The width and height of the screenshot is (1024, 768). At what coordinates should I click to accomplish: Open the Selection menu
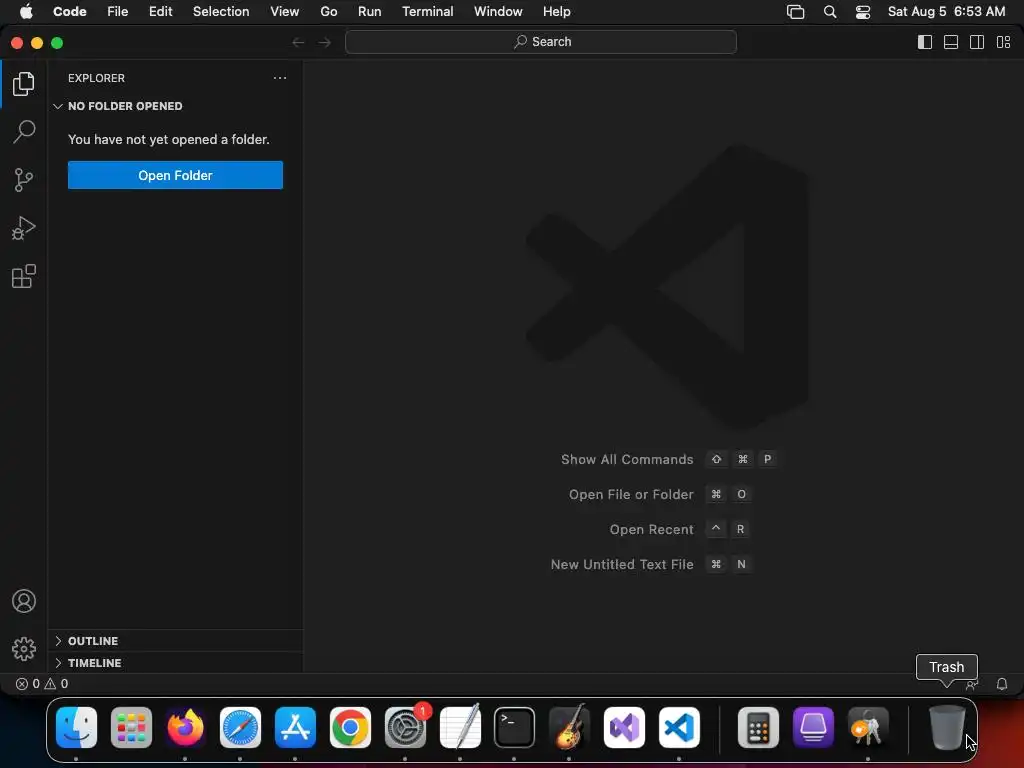coord(221,12)
